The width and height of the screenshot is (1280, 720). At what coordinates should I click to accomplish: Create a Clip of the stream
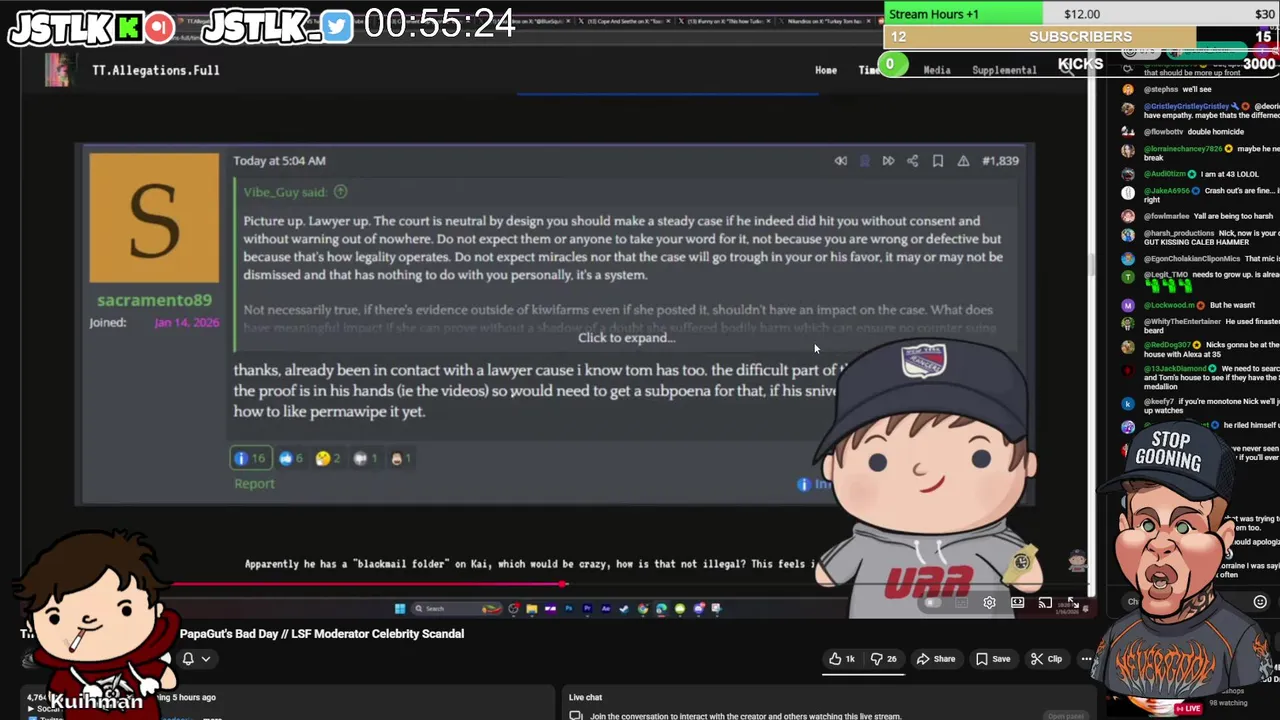coord(1046,659)
